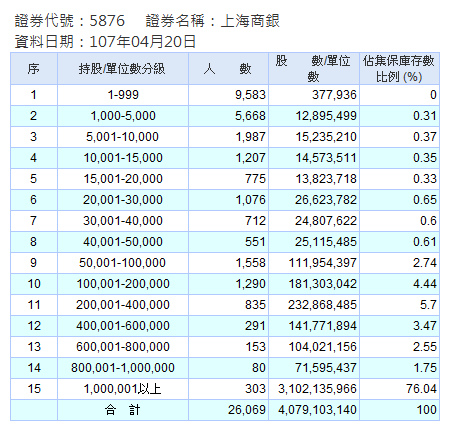Click the 1,558 holder count cell
Viewport: 449px width, 430px height.
click(x=228, y=263)
